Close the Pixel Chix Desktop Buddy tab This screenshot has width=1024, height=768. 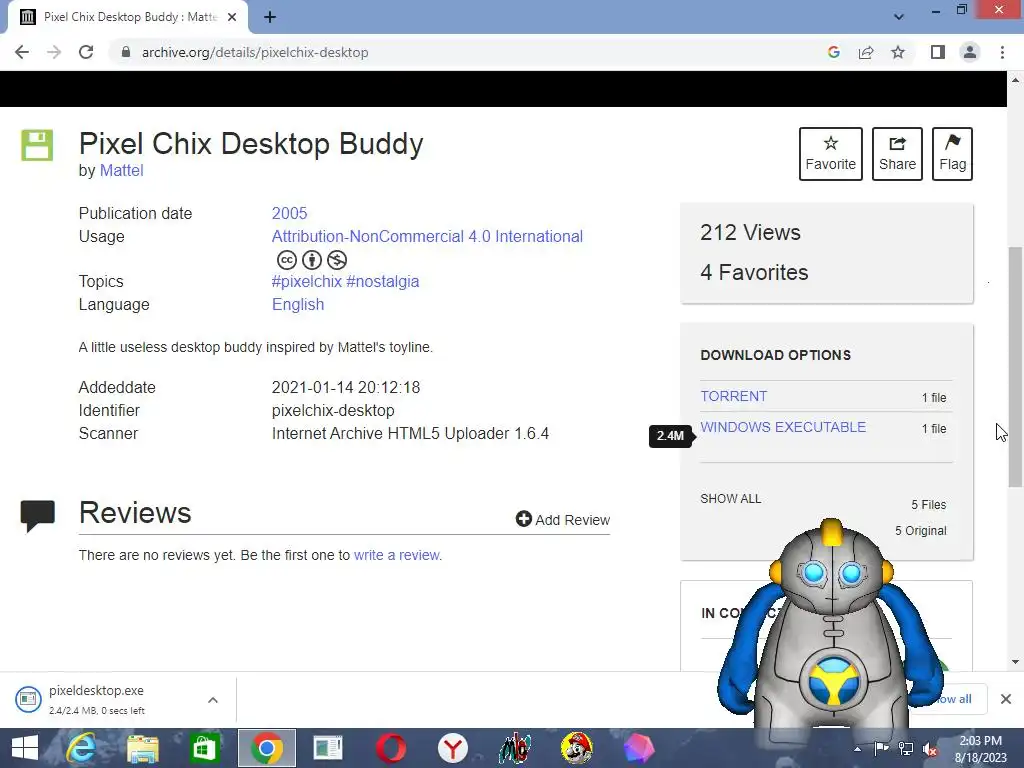(x=232, y=17)
